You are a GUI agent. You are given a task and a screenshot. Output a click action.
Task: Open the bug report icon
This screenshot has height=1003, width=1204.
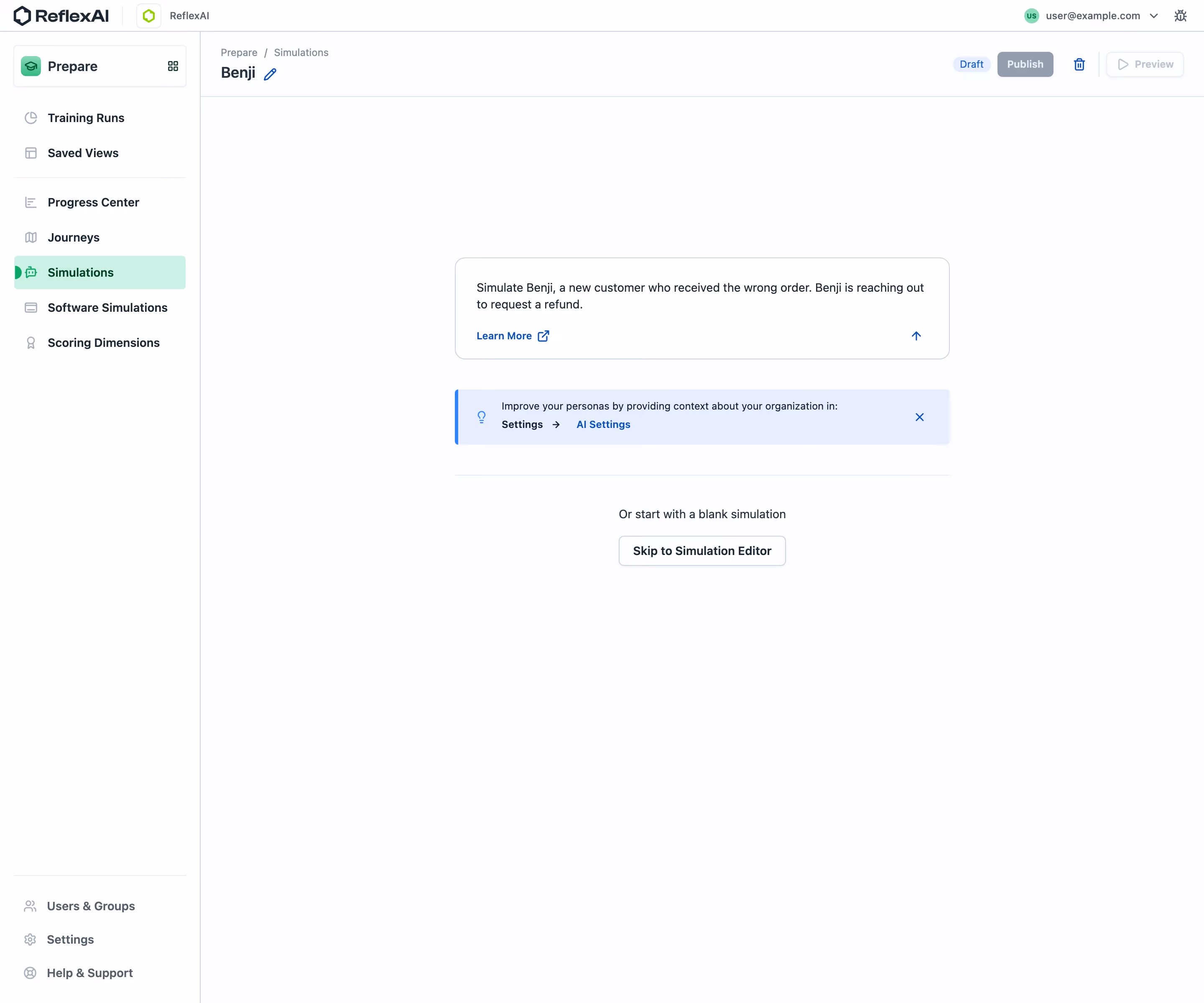click(x=1180, y=15)
